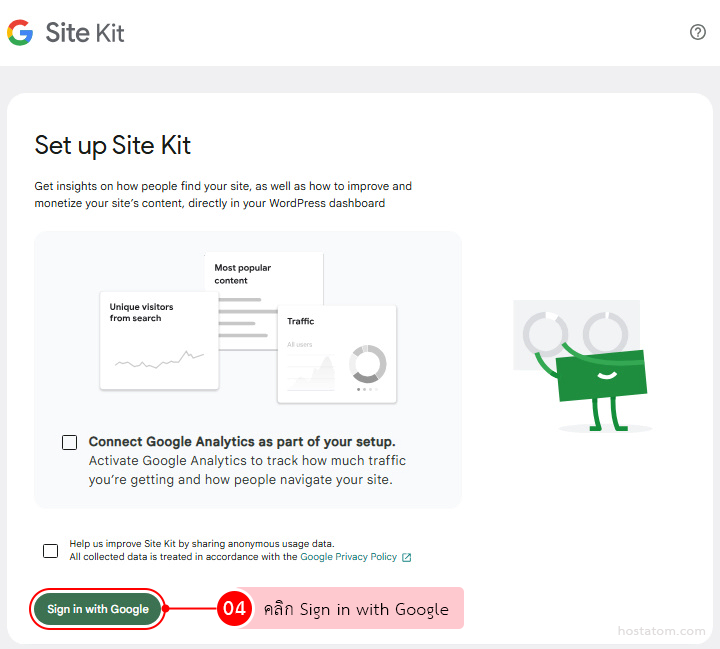
Task: Click the help question mark icon
Action: [x=698, y=32]
